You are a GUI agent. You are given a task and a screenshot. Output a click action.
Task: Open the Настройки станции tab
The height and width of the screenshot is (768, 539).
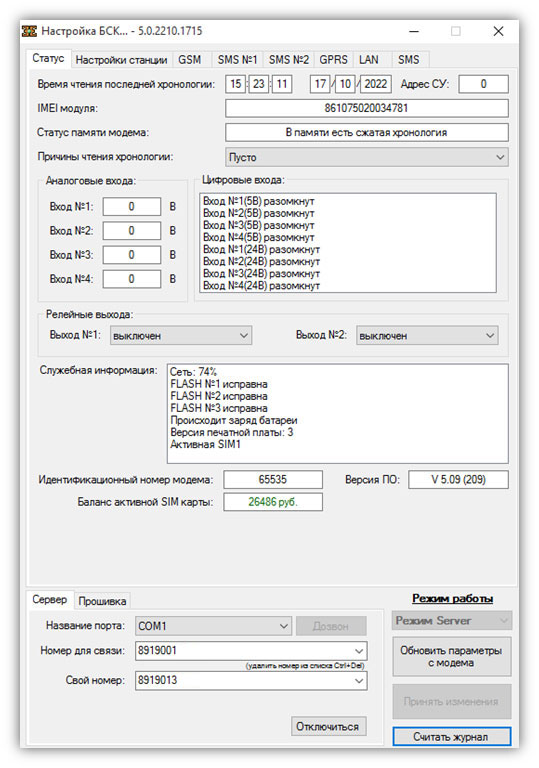tap(121, 60)
